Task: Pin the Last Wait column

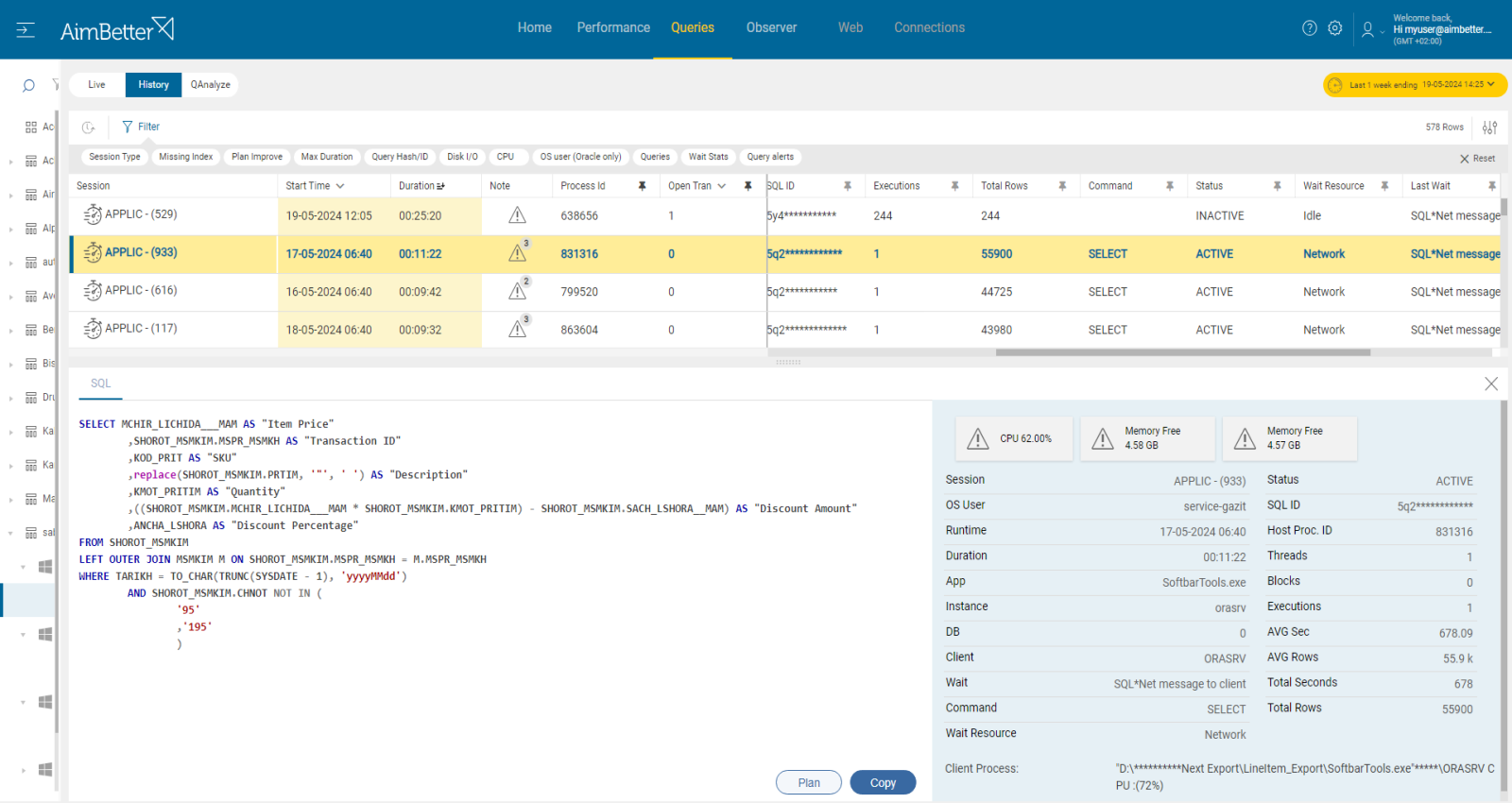Action: (1492, 186)
